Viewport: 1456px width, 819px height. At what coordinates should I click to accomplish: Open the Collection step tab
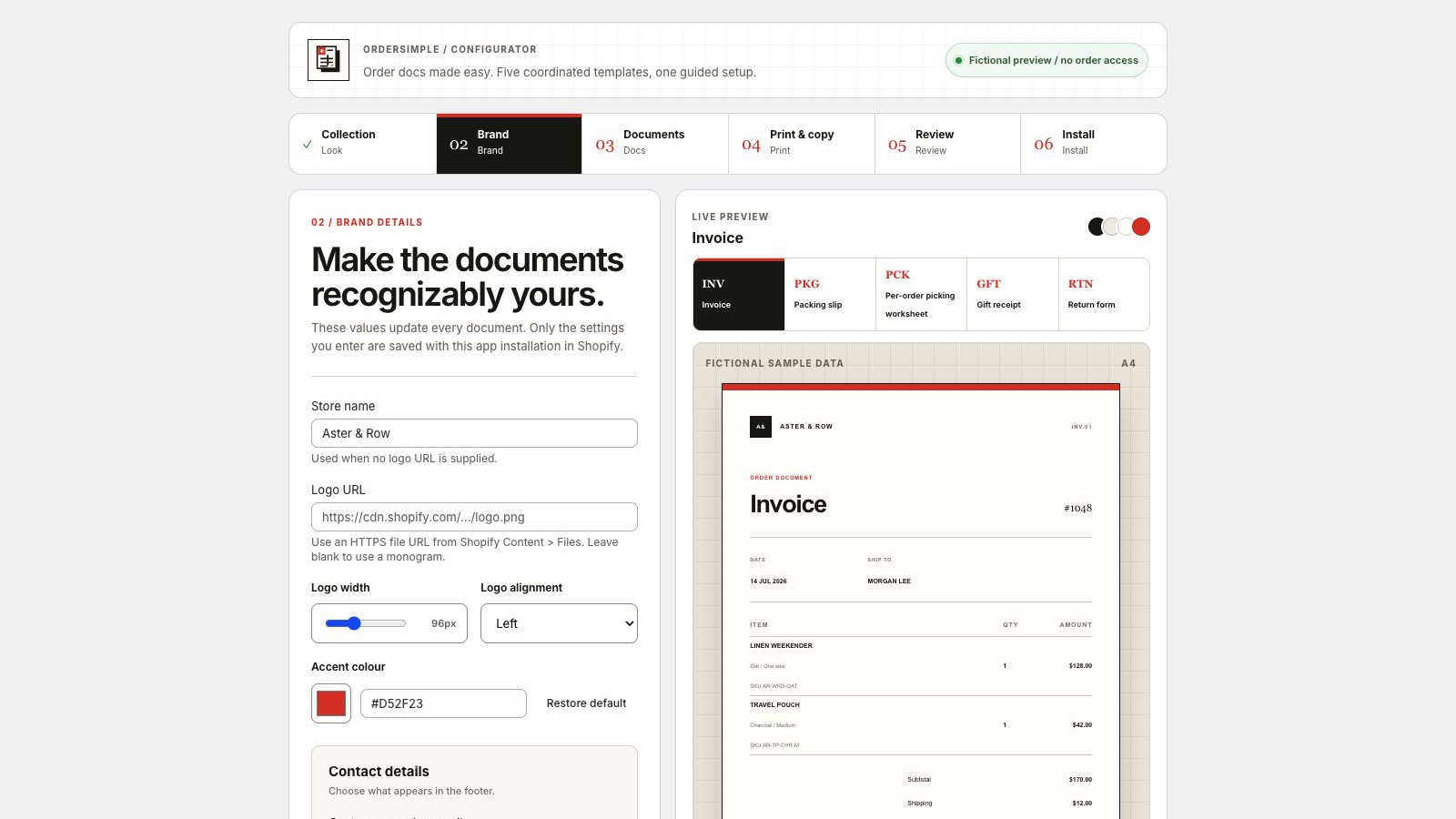(x=363, y=144)
